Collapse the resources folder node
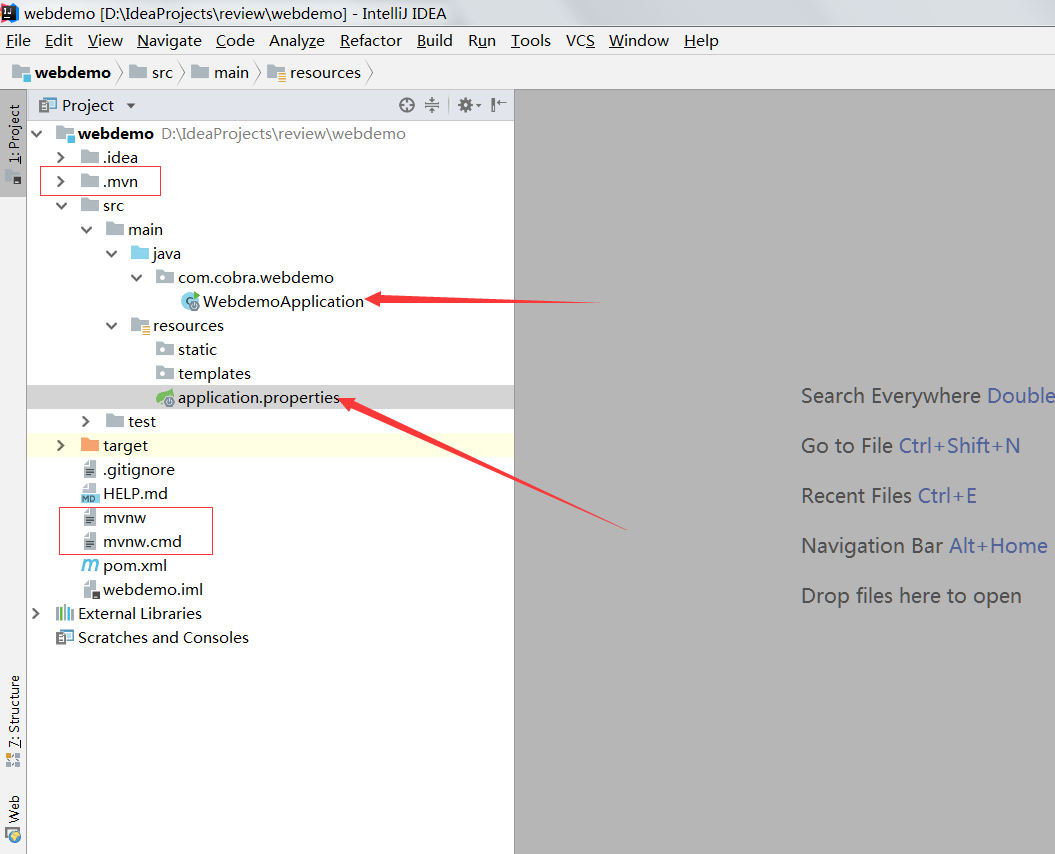This screenshot has height=854, width=1055. [x=111, y=326]
